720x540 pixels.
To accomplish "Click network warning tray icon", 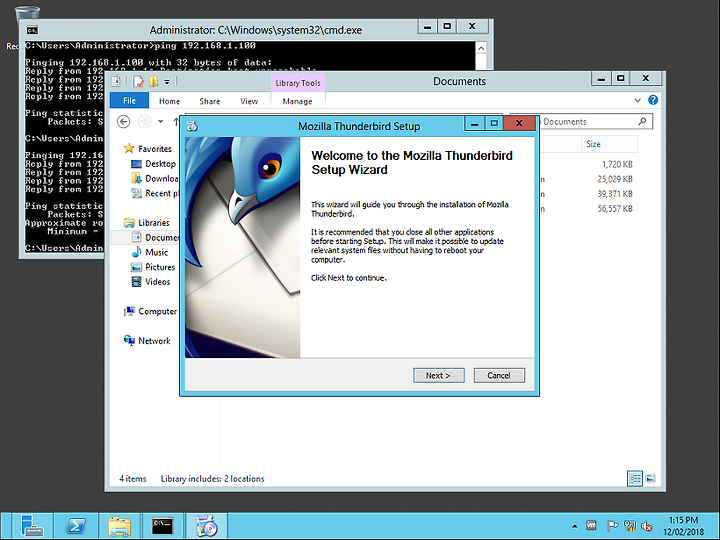I will tap(630, 525).
